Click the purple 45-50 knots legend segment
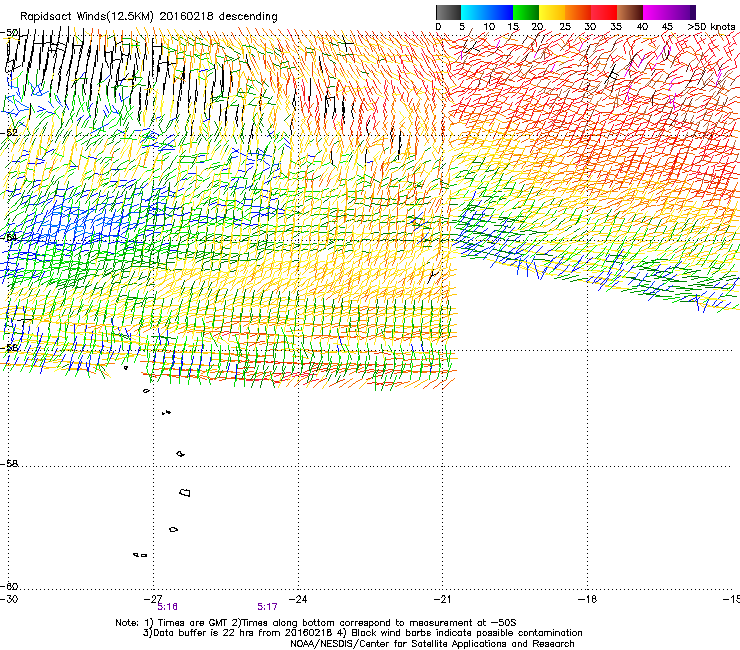The height and width of the screenshot is (650, 740). click(x=682, y=12)
